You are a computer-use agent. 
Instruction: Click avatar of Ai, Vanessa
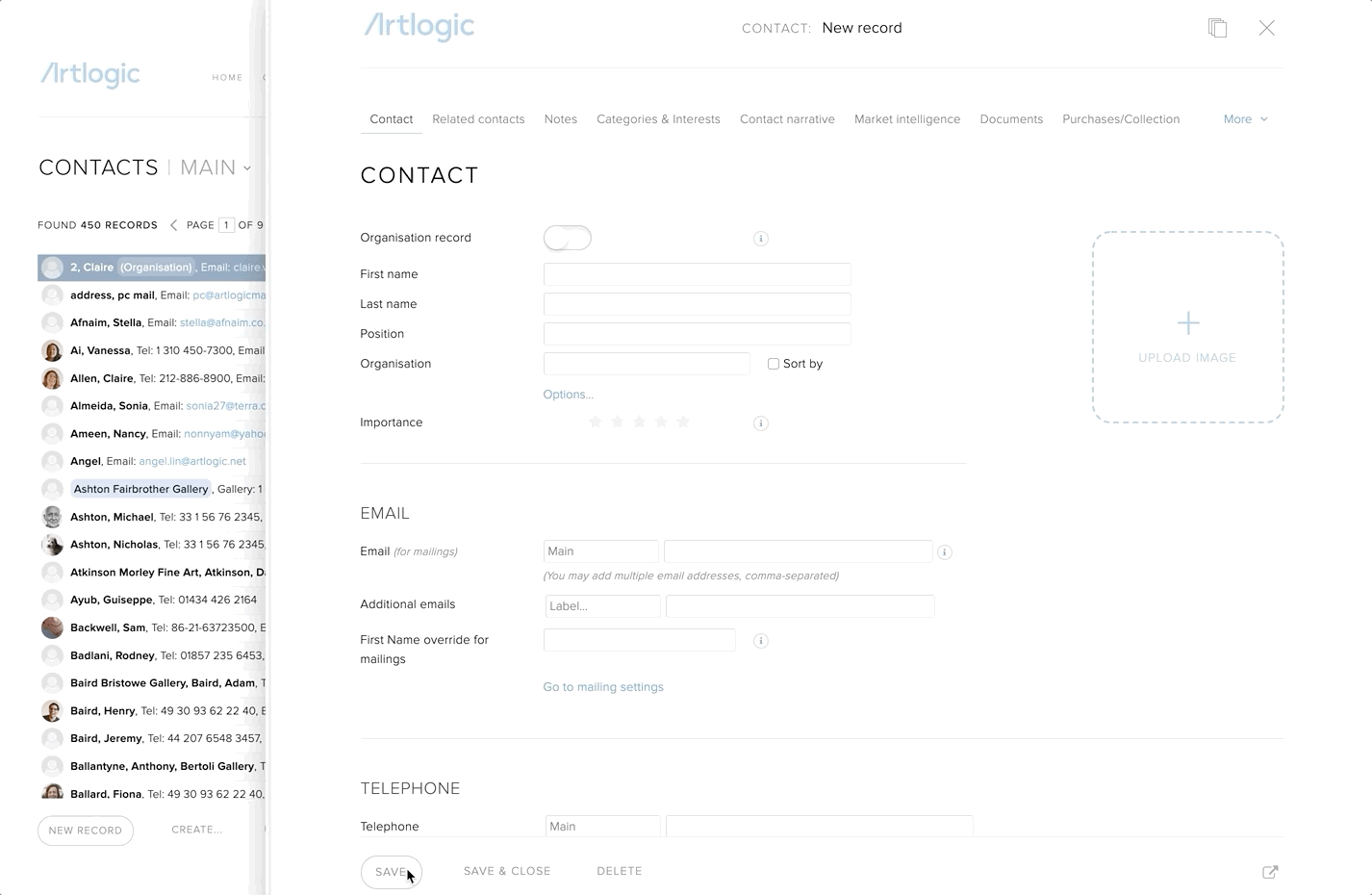point(53,350)
